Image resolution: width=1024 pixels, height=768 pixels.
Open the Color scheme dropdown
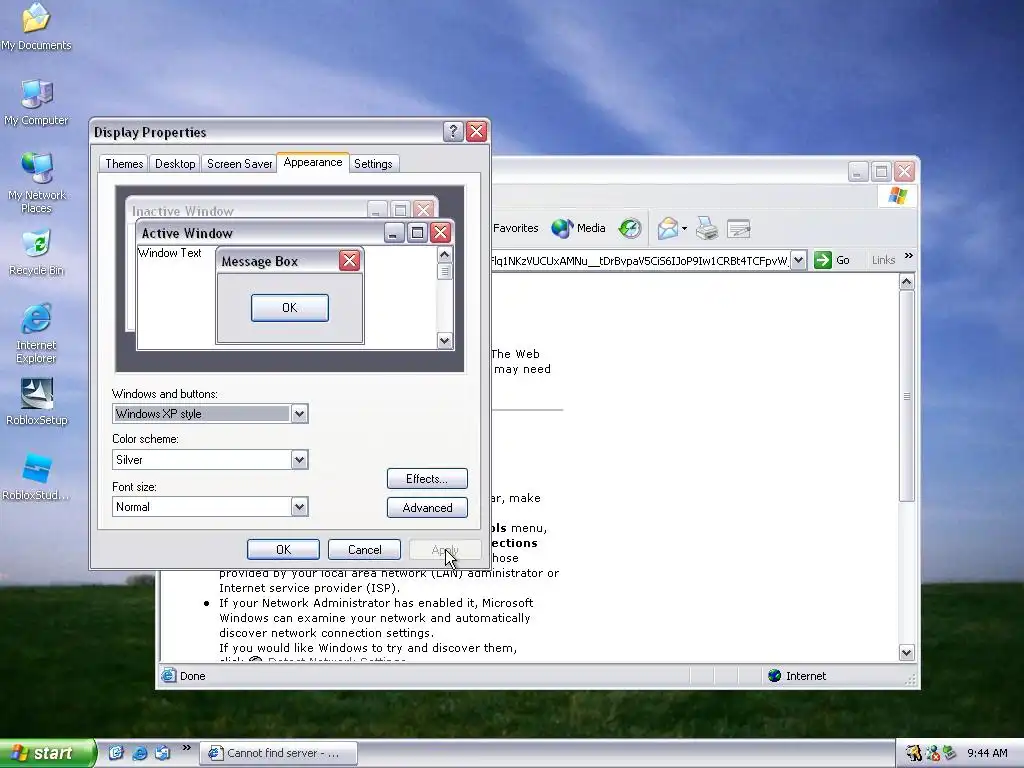299,460
